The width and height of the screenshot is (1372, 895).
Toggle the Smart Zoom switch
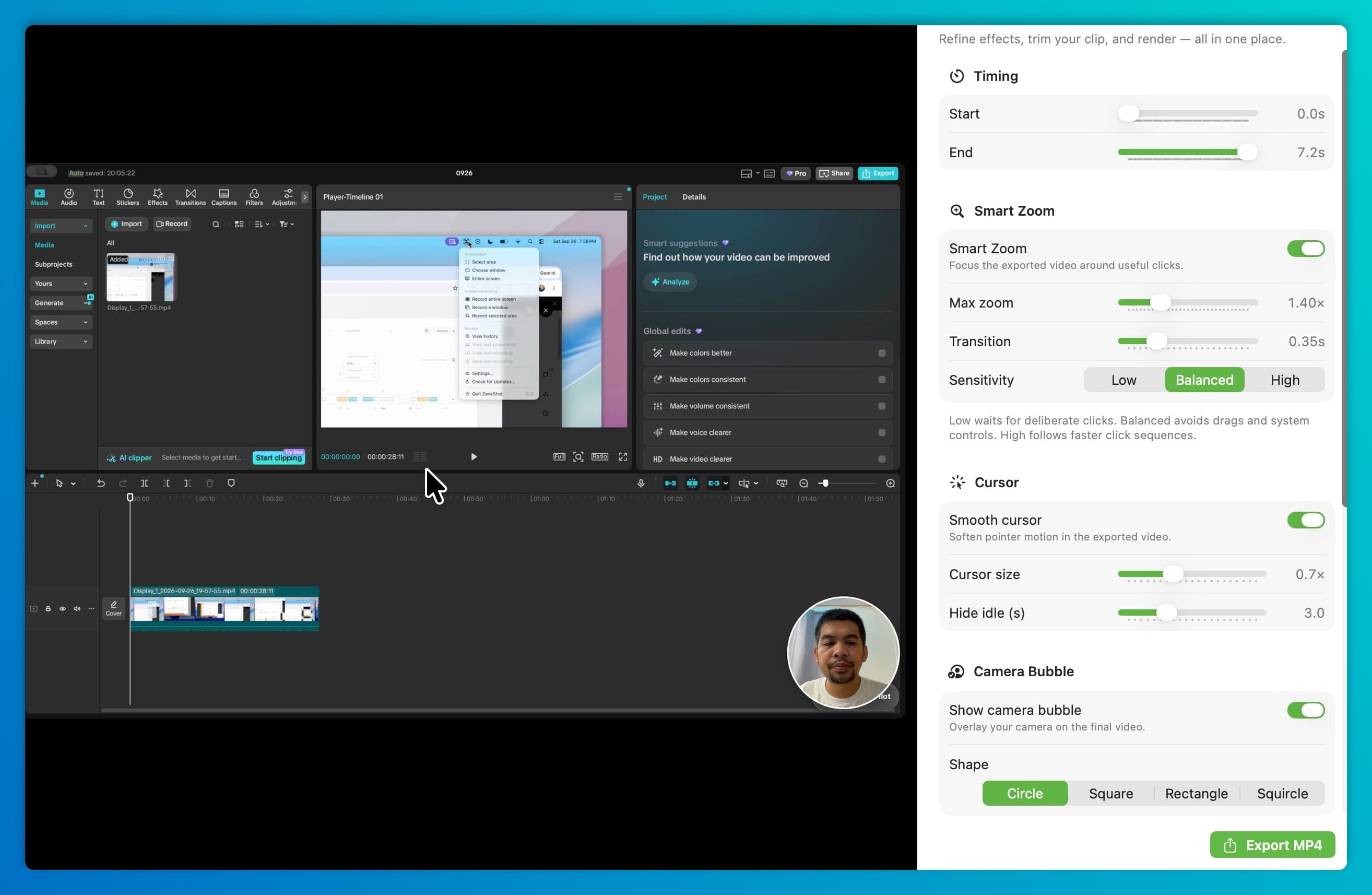[x=1306, y=249]
